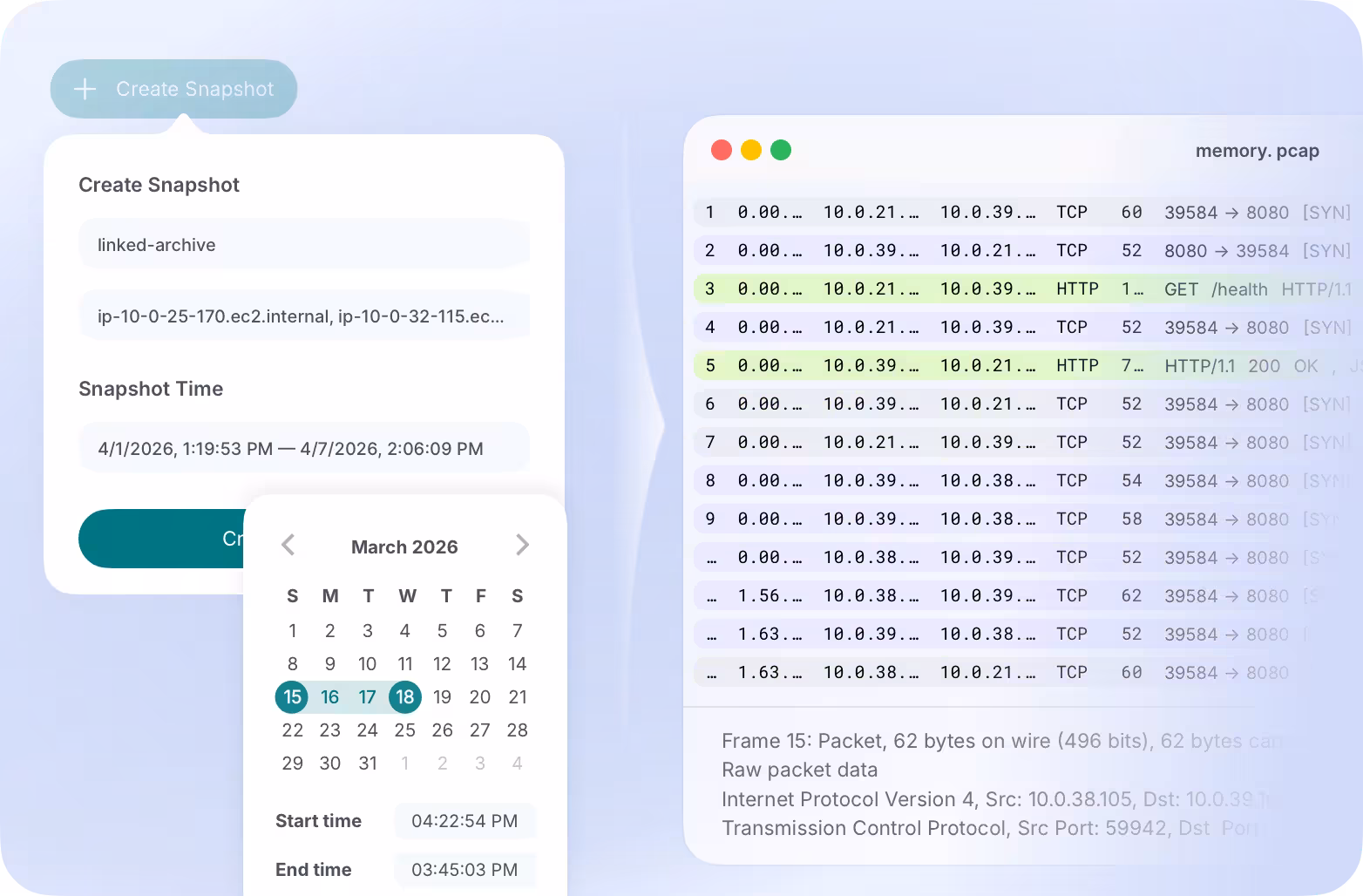Select packet row 7 in memory.pcap
Screen dimensions: 1363x896
coord(1028,442)
